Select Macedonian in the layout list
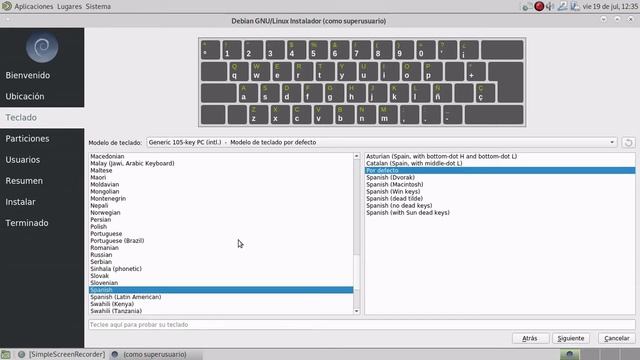Image resolution: width=640 pixels, height=360 pixels. (x=221, y=156)
